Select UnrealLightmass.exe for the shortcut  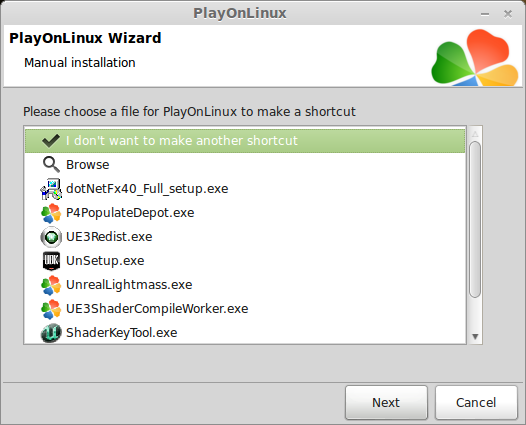click(x=245, y=285)
